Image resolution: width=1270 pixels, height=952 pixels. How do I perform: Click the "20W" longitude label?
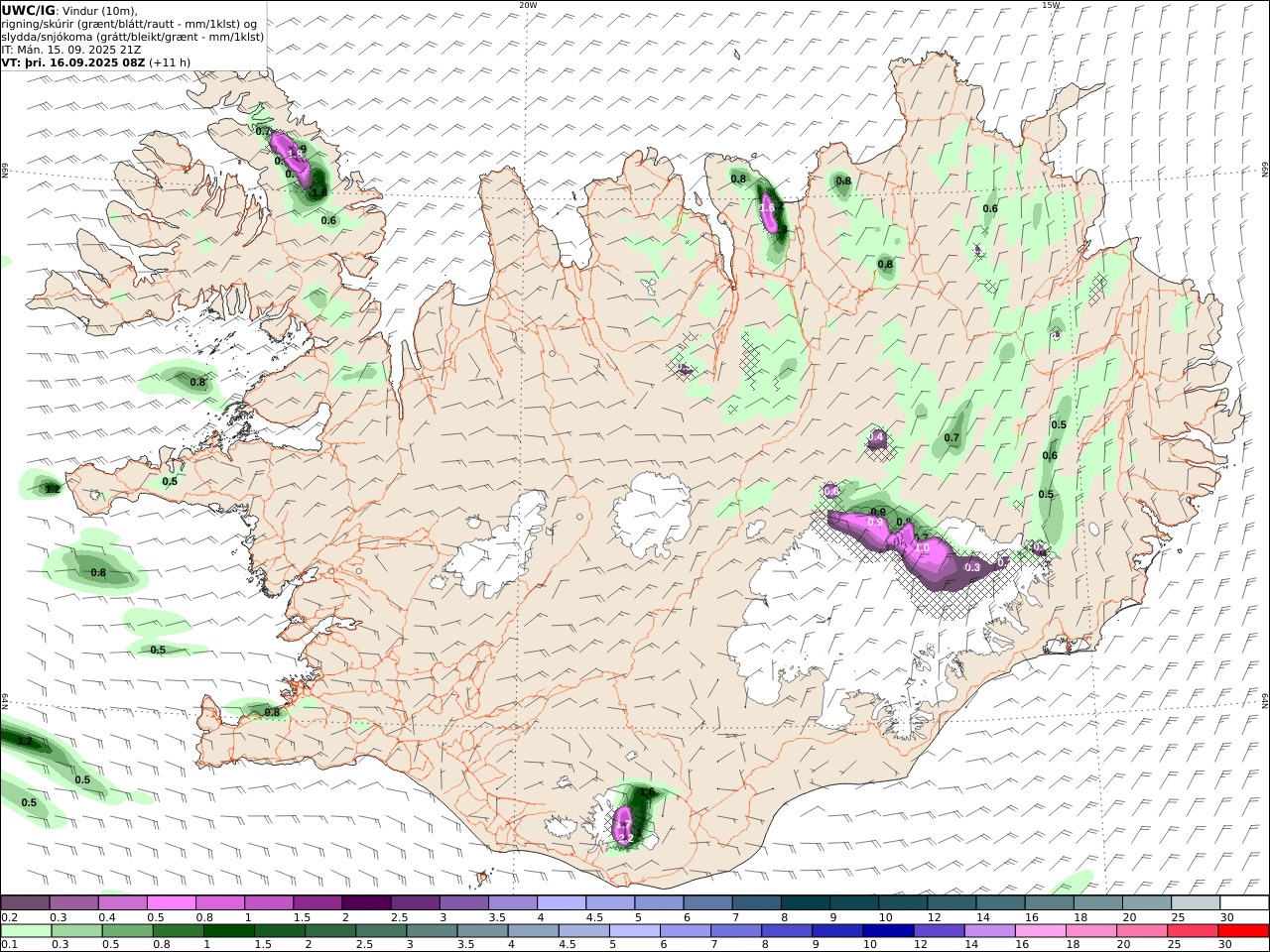(528, 5)
